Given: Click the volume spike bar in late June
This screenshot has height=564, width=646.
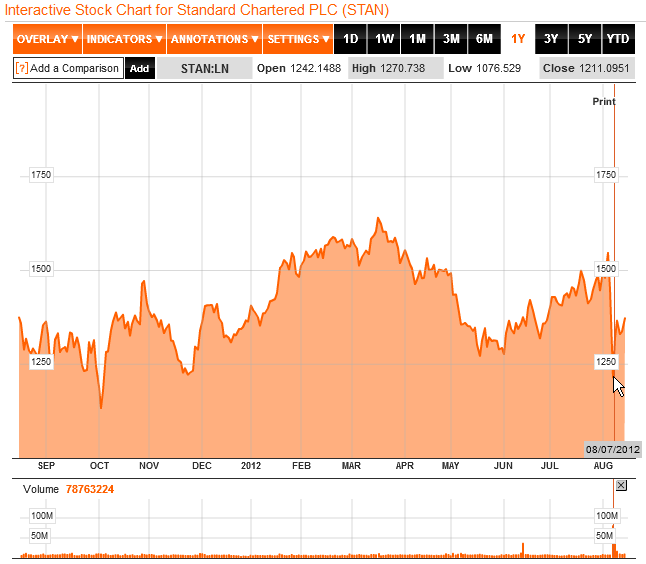Looking at the screenshot, I should coord(523,550).
